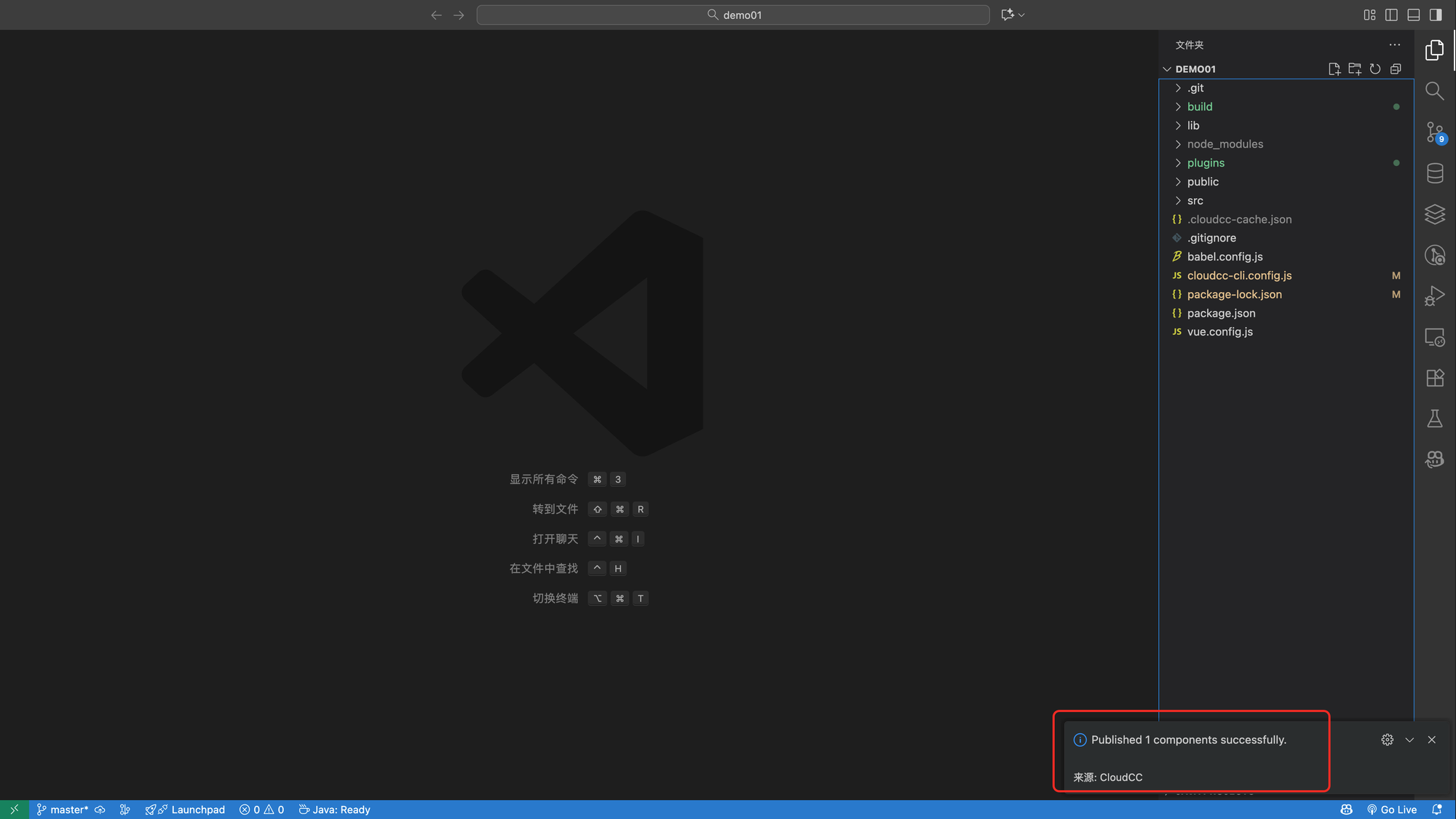Image resolution: width=1456 pixels, height=819 pixels.
Task: Click New Folder icon in explorer header
Action: (x=1354, y=69)
